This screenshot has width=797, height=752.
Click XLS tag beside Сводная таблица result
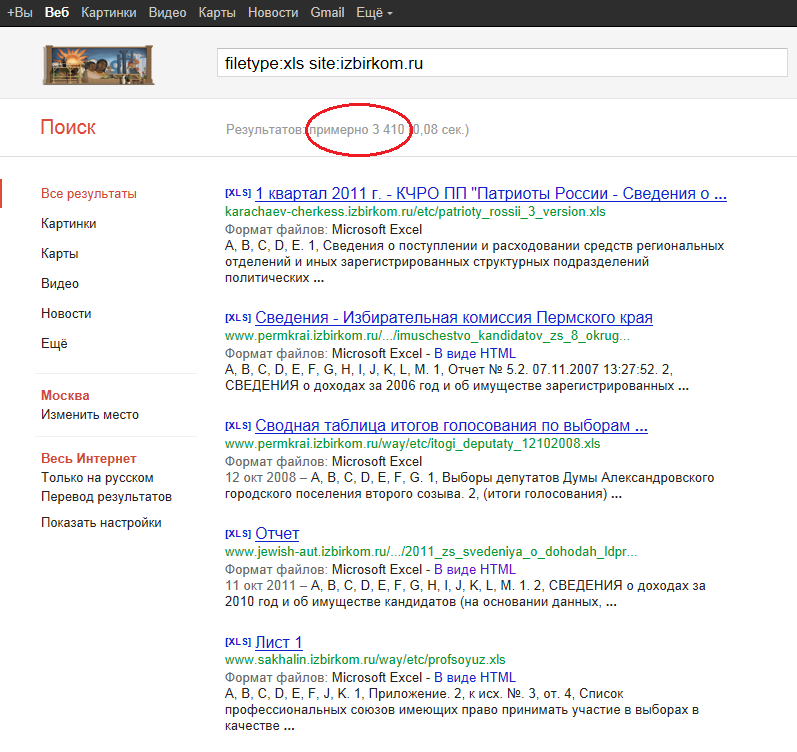point(238,425)
